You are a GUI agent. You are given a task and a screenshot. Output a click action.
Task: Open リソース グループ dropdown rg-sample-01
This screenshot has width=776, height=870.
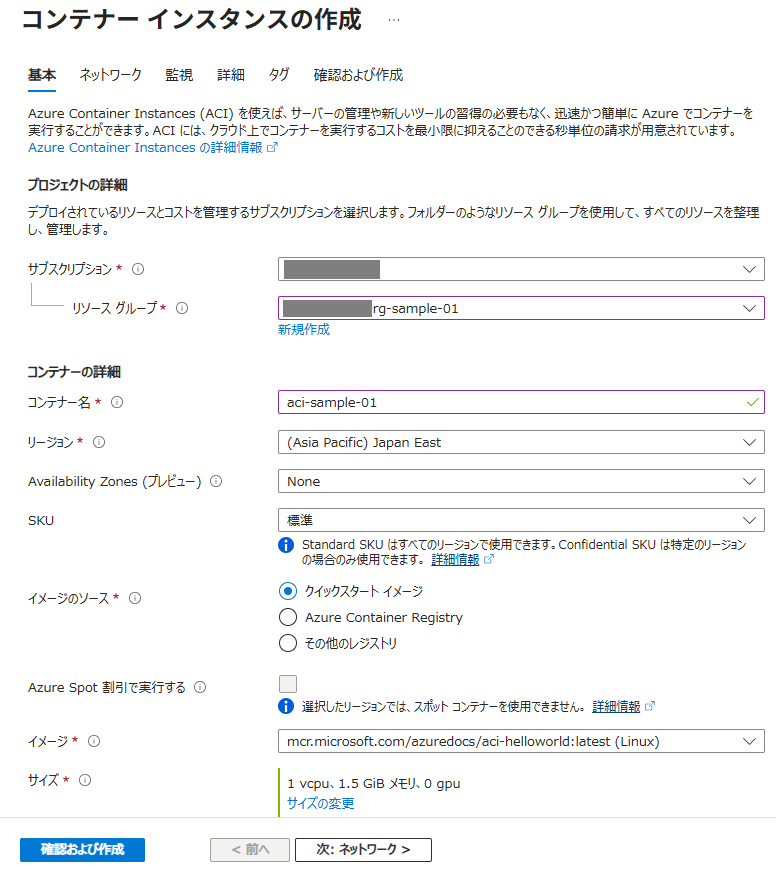pyautogui.click(x=521, y=308)
